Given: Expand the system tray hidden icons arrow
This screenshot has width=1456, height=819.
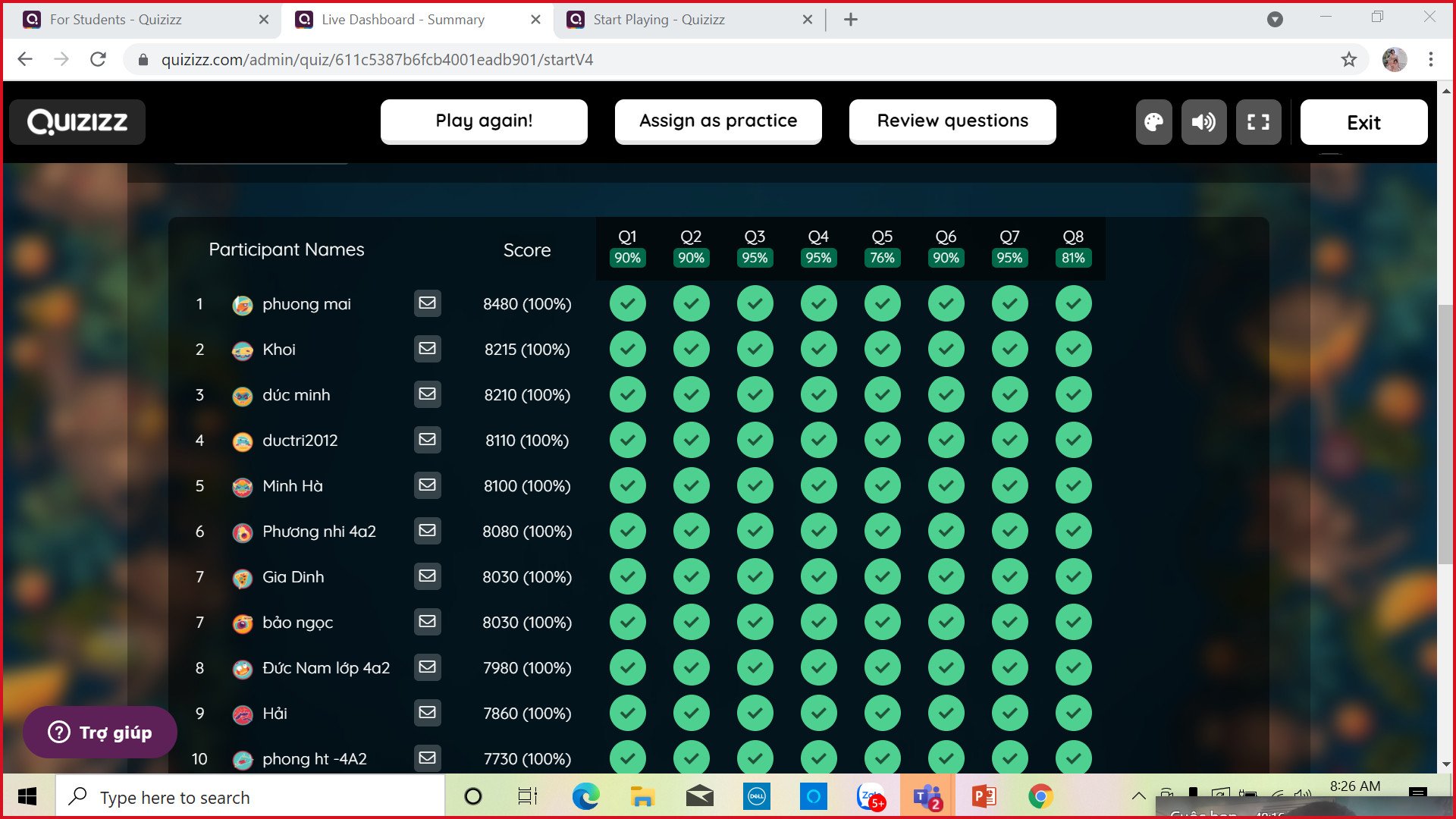Looking at the screenshot, I should [x=1138, y=795].
